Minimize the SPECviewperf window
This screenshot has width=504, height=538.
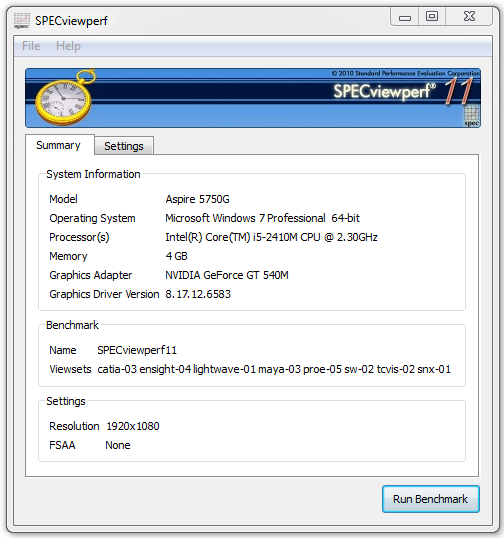[405, 17]
